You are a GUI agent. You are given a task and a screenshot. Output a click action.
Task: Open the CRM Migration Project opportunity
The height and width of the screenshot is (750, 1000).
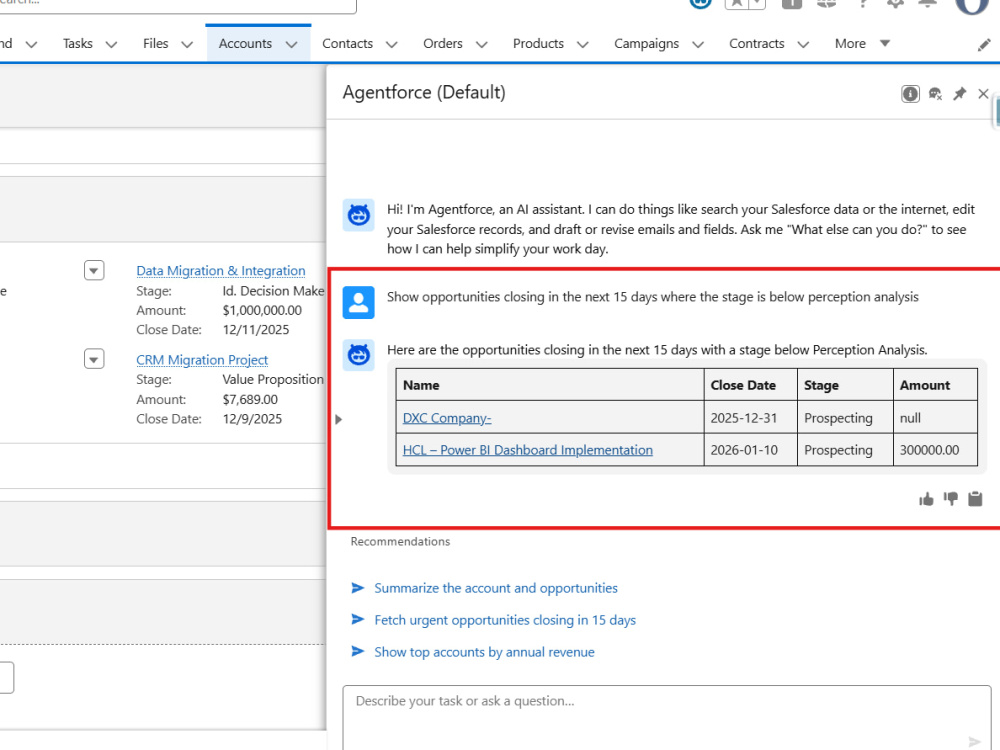pyautogui.click(x=202, y=360)
